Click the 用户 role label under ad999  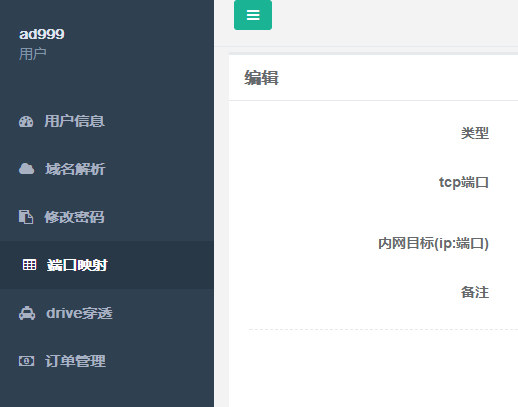click(33, 54)
